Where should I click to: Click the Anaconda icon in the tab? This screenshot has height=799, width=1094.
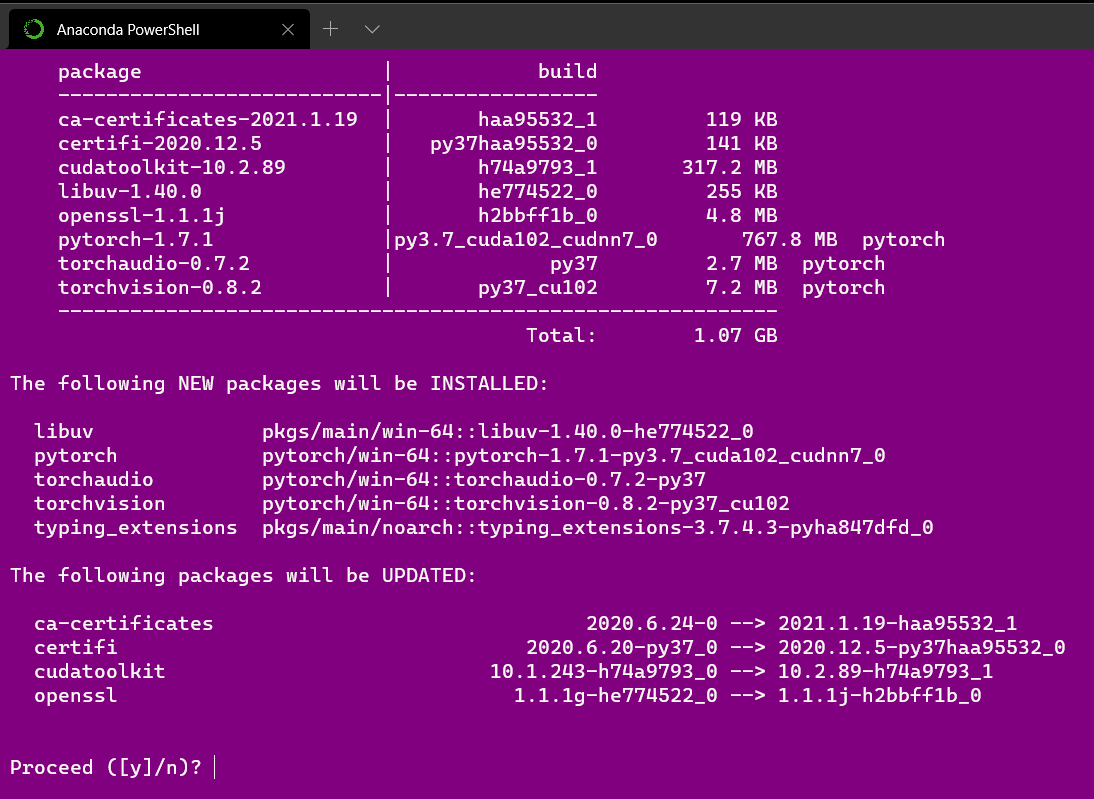[34, 29]
